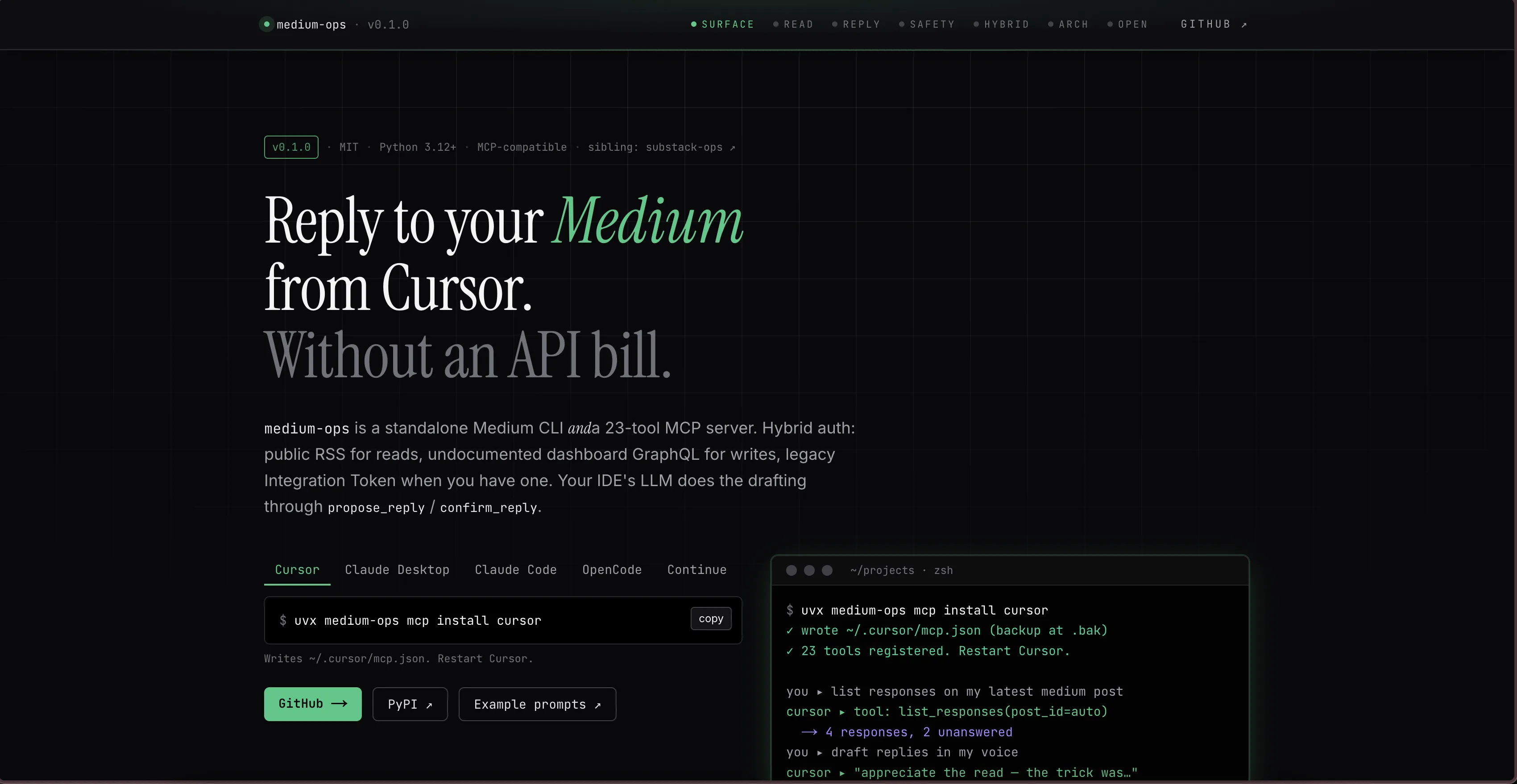Switch to the Claude Code tab
This screenshot has width=1517, height=784.
pyautogui.click(x=516, y=570)
